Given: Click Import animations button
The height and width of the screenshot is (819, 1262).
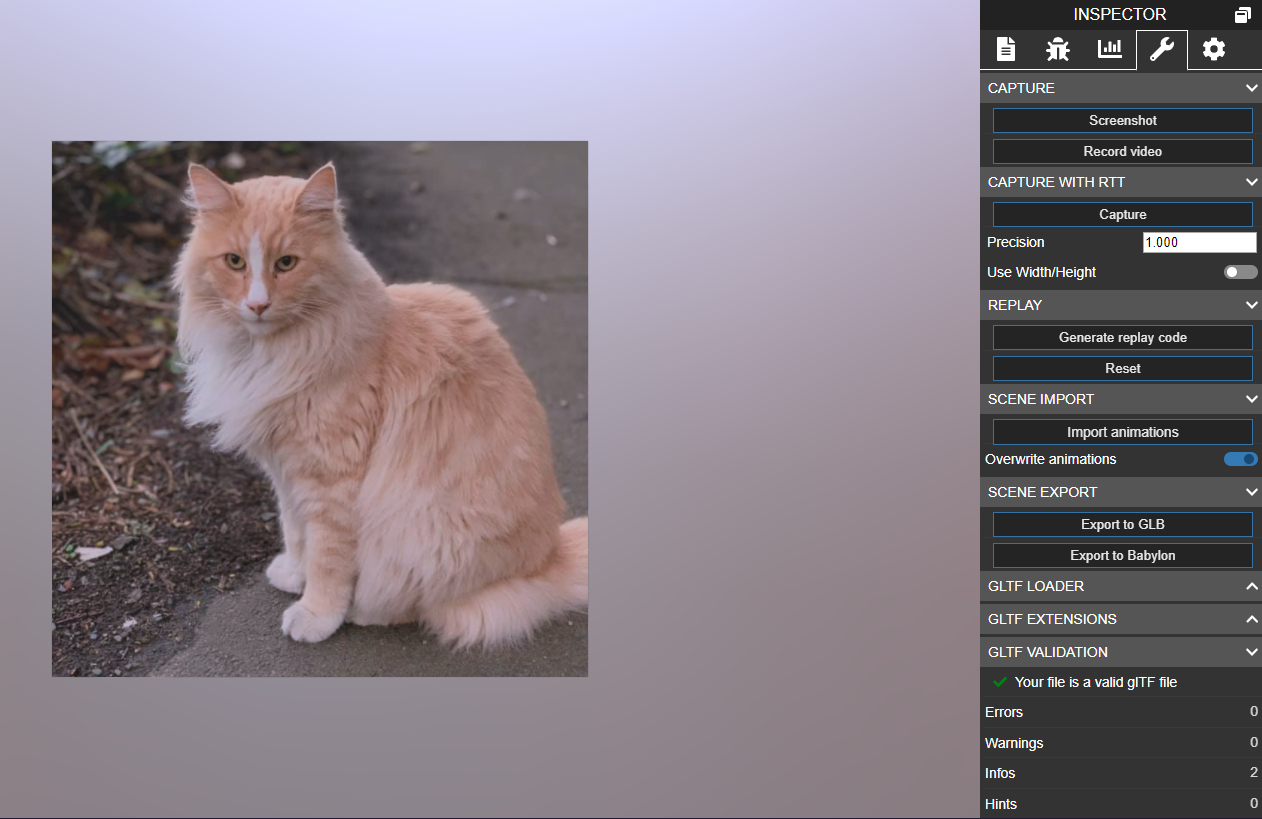Looking at the screenshot, I should [1122, 432].
